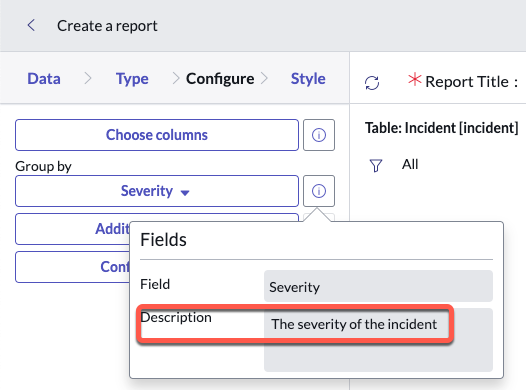Click the Fields popover heading

163,240
